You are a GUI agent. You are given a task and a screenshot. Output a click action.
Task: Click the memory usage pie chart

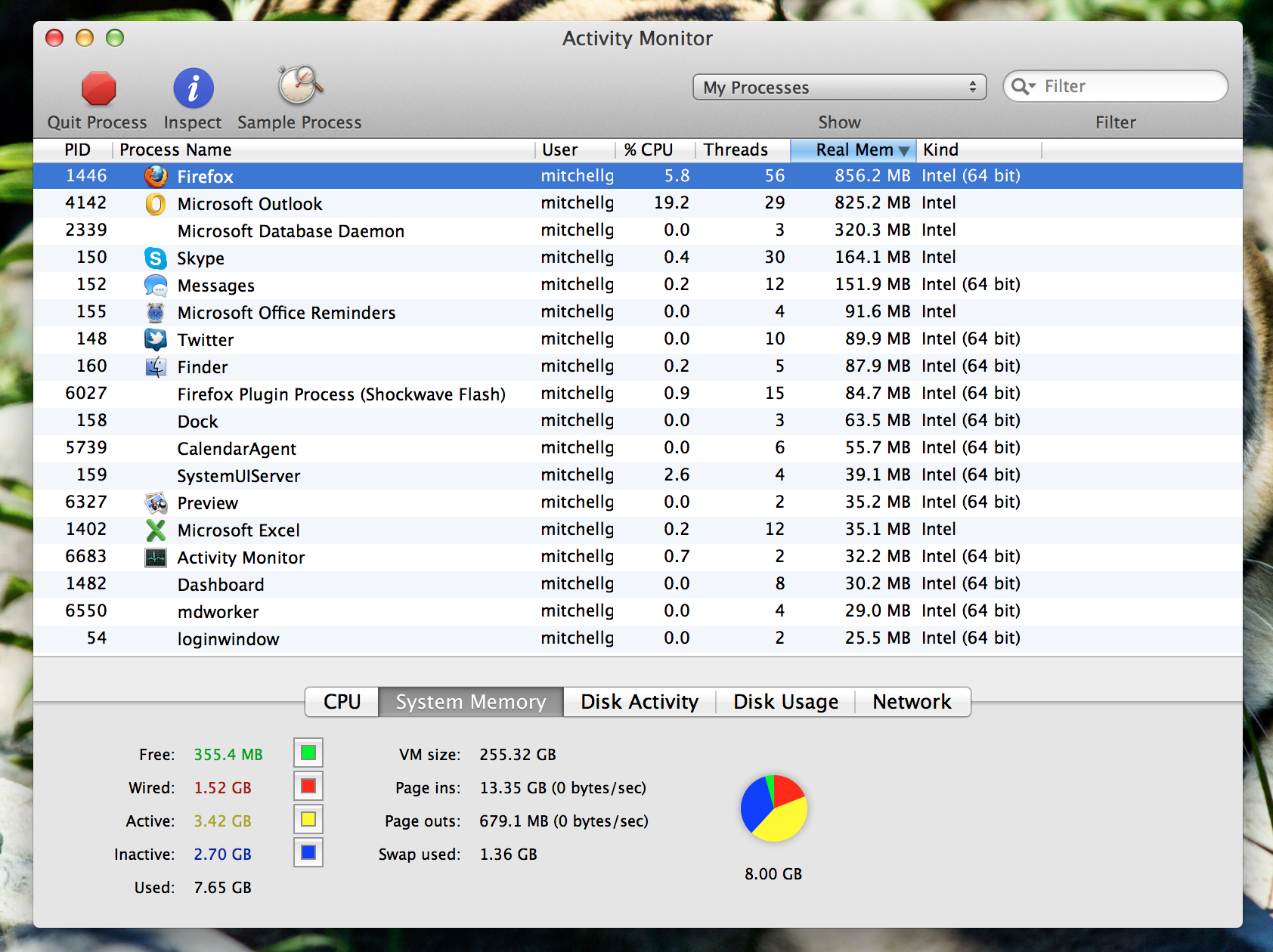point(774,808)
